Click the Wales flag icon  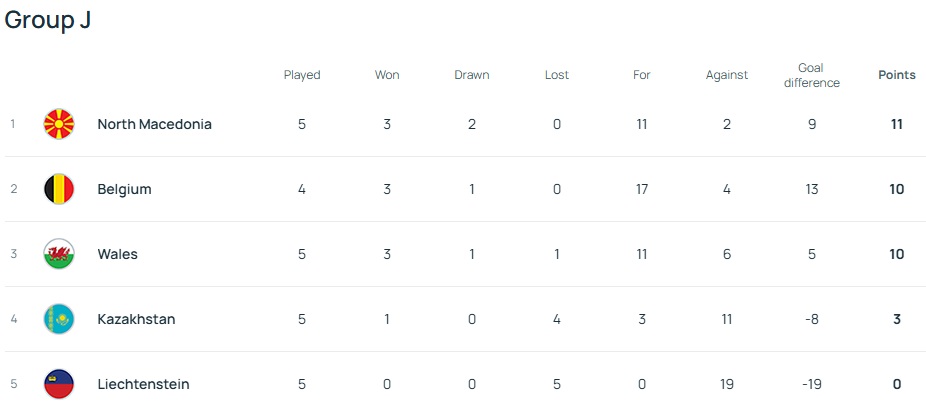tap(59, 254)
